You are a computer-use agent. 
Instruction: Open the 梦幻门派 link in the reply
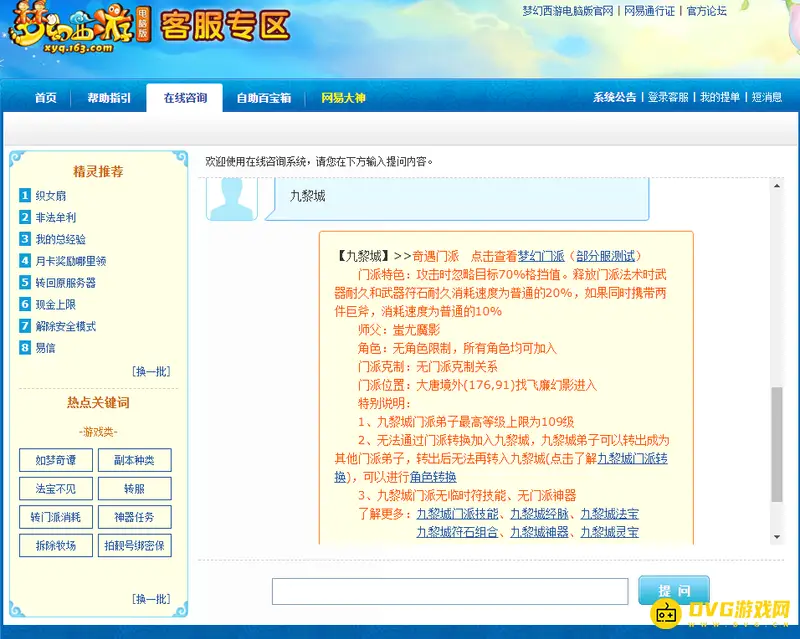coord(541,256)
